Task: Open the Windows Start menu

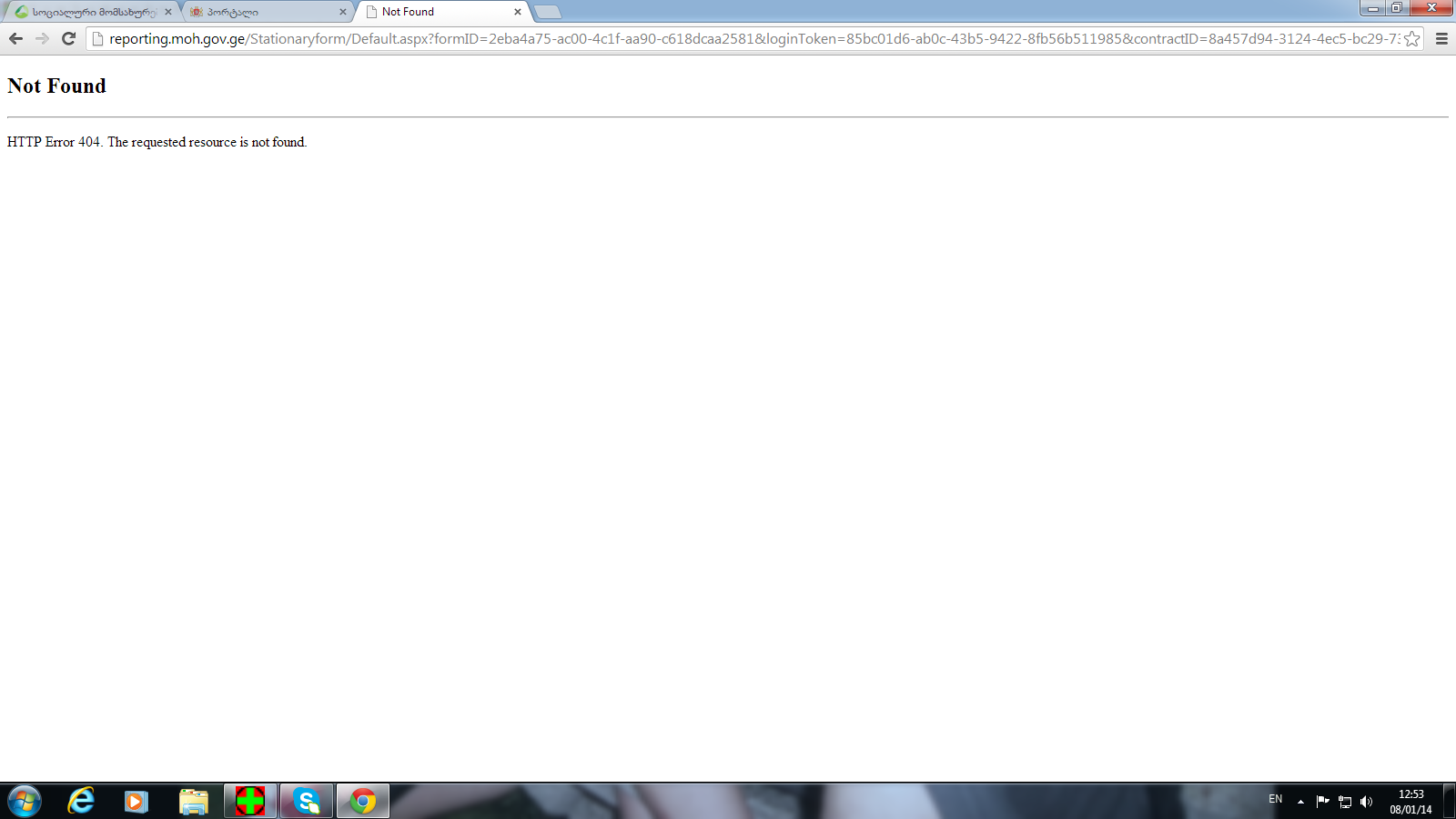Action: click(25, 801)
